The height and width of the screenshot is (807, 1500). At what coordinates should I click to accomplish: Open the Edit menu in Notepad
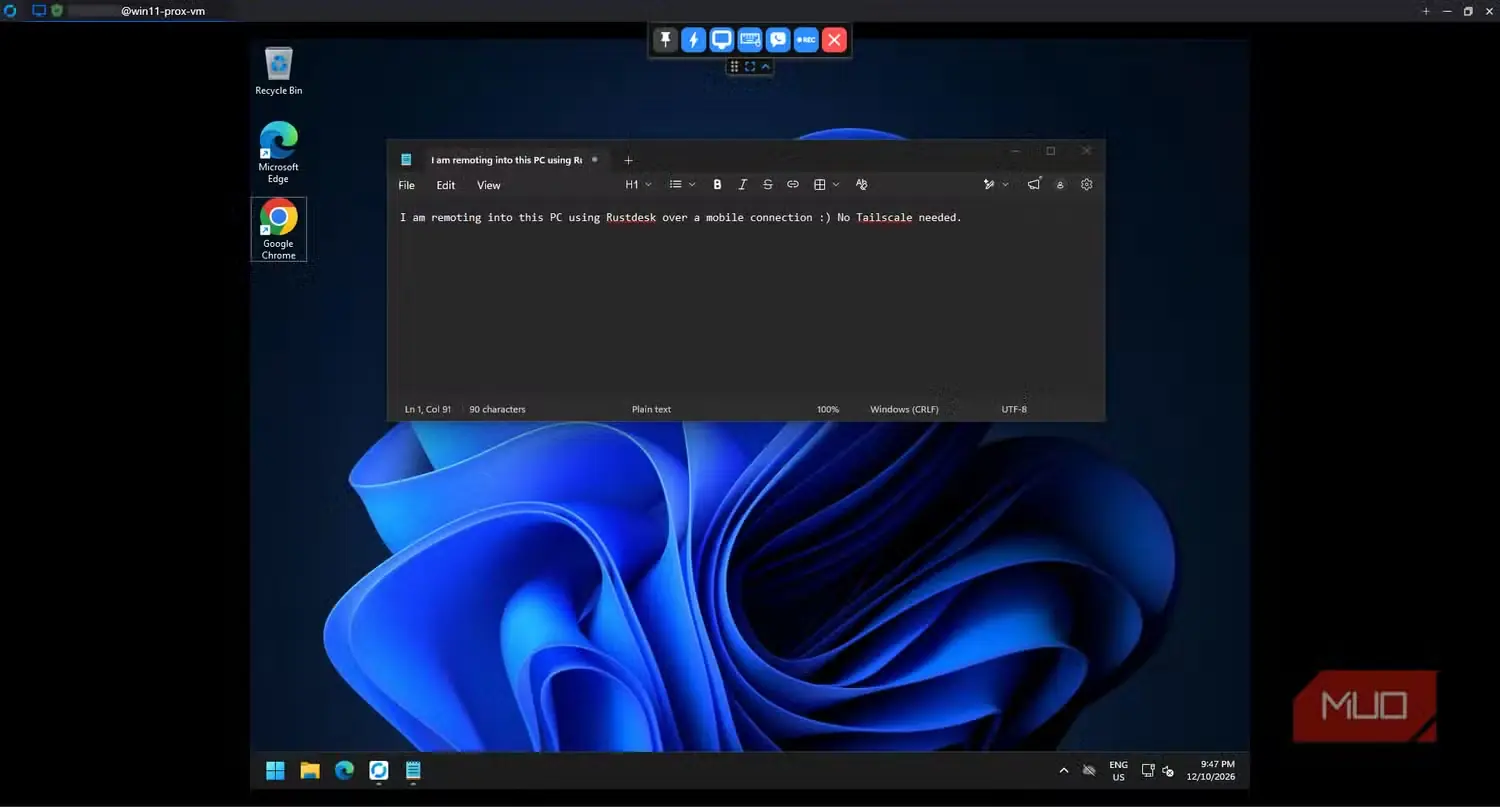(x=446, y=185)
